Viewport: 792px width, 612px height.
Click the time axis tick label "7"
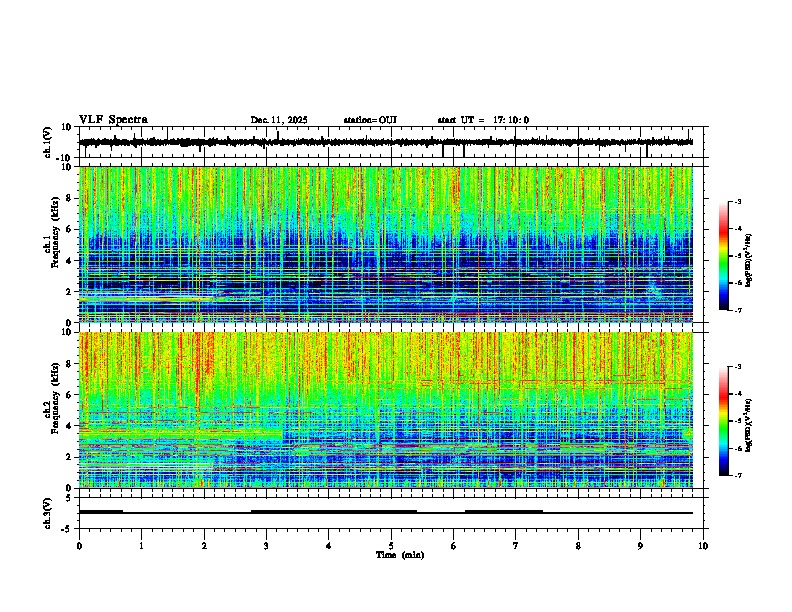coord(516,546)
